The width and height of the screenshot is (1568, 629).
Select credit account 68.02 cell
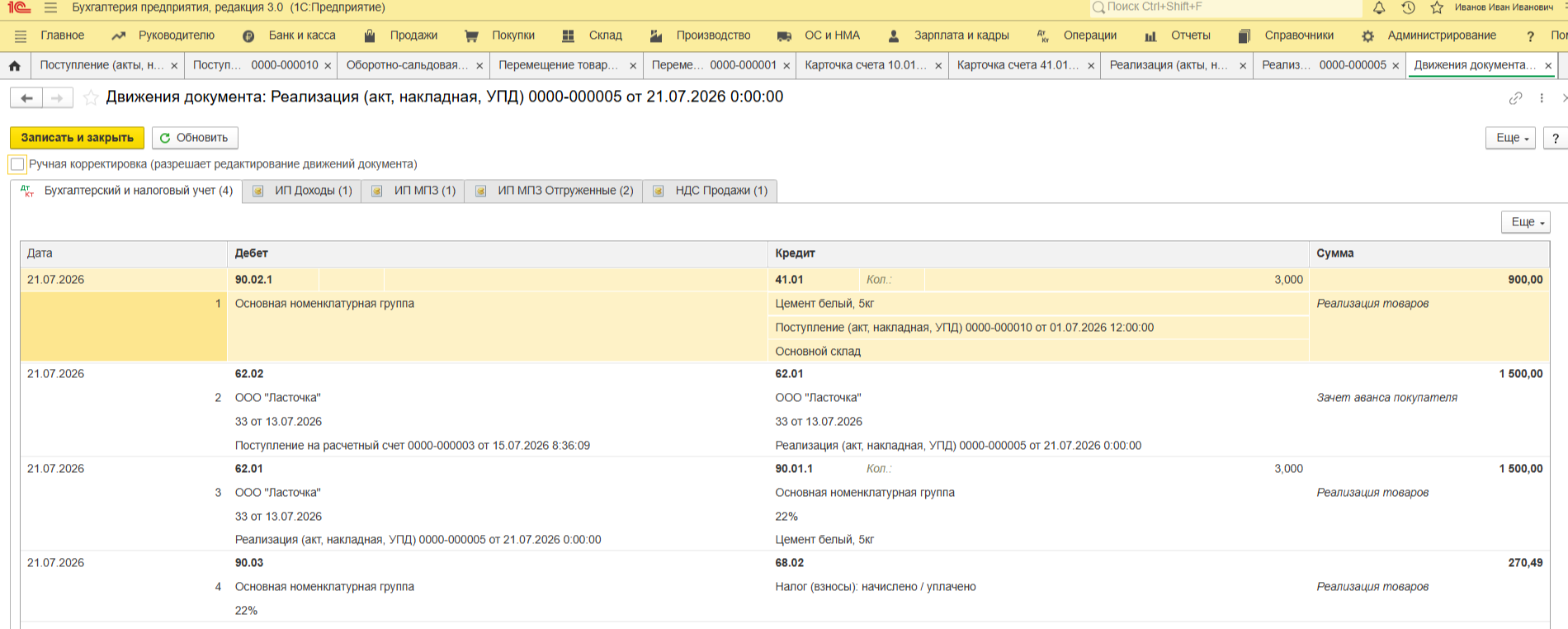(789, 563)
